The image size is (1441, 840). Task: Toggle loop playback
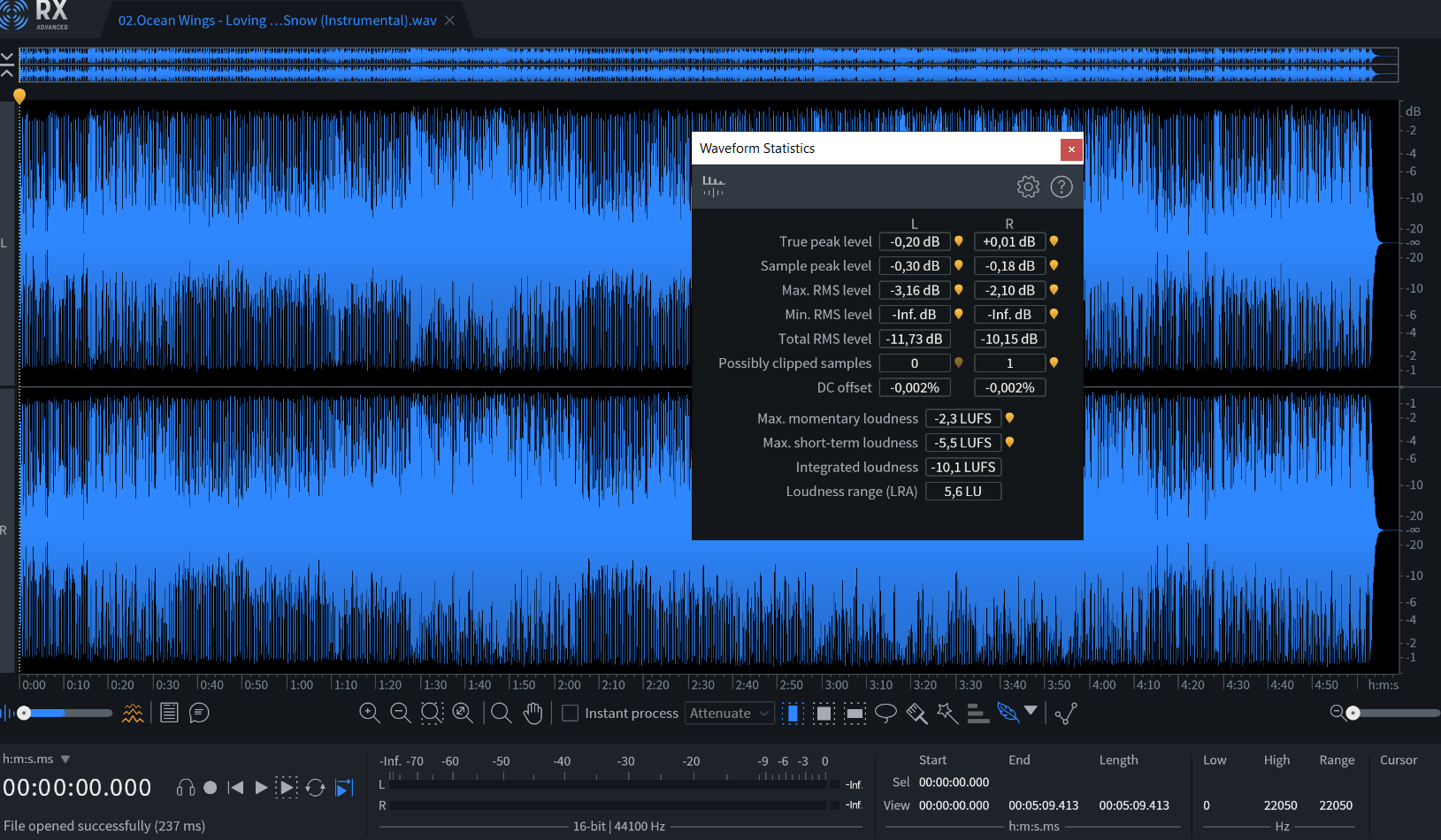pyautogui.click(x=315, y=787)
